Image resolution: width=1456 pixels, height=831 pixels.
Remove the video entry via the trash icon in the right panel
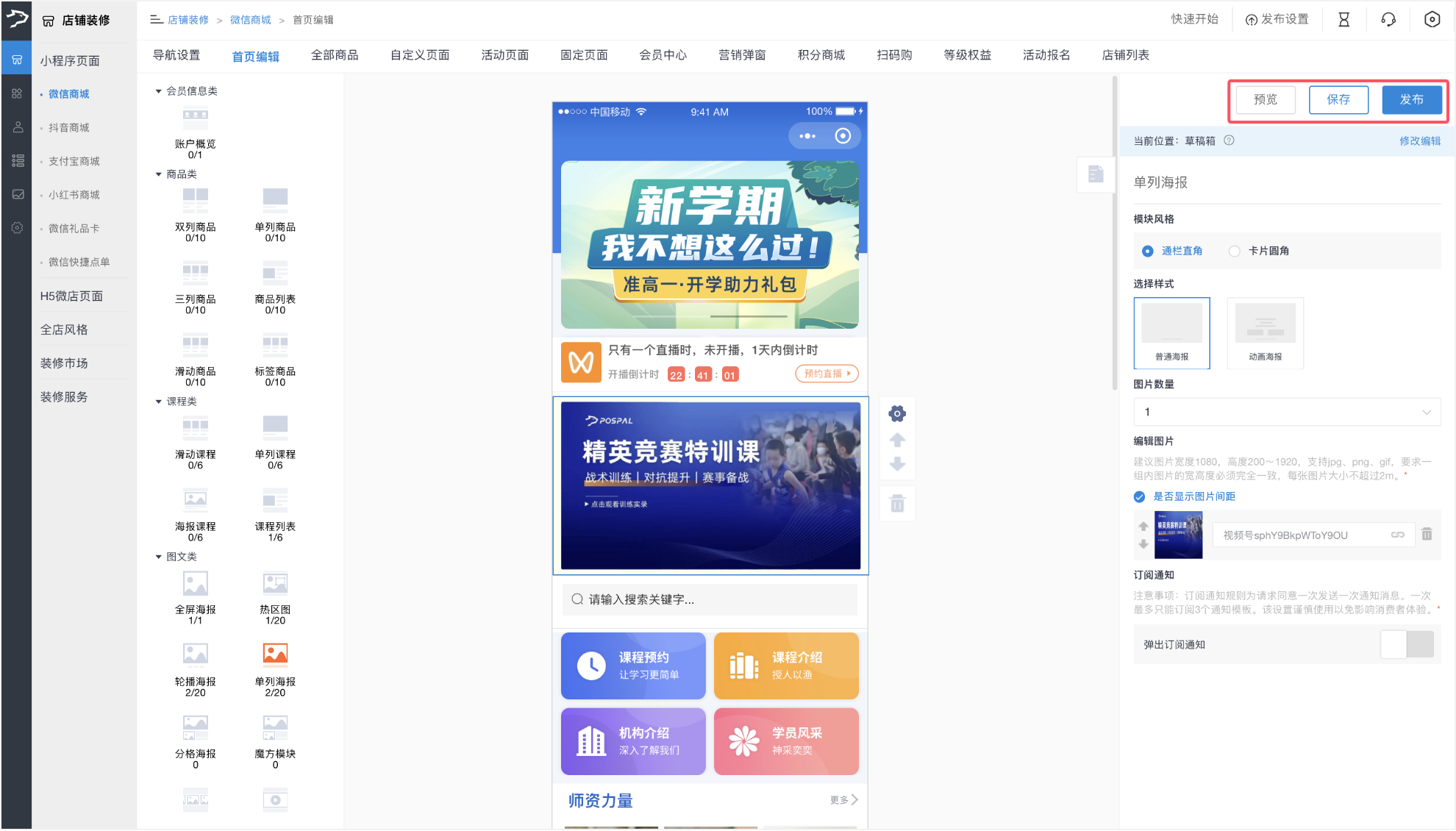1427,535
